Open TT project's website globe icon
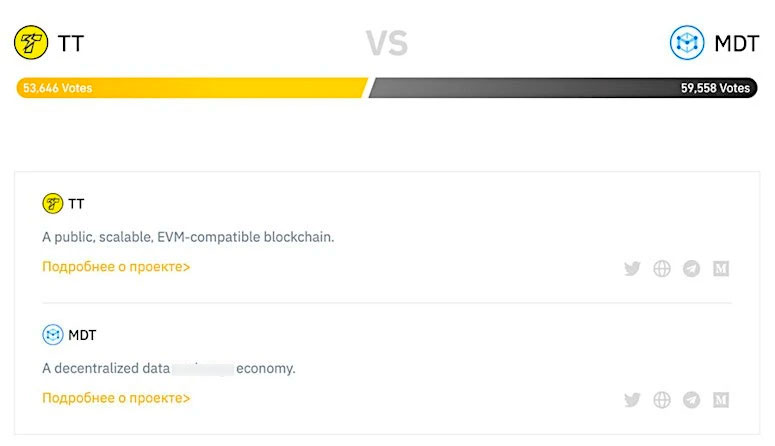The width and height of the screenshot is (775, 446). [x=661, y=268]
